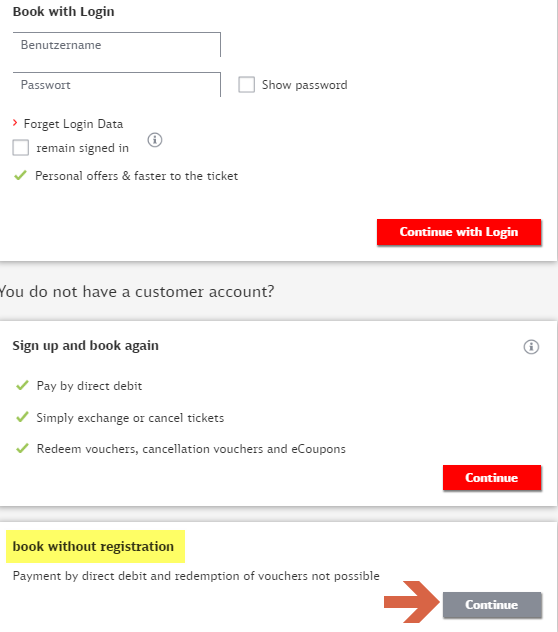Viewport: 558px width, 632px height.
Task: Enable the Show password checkbox
Action: point(246,85)
